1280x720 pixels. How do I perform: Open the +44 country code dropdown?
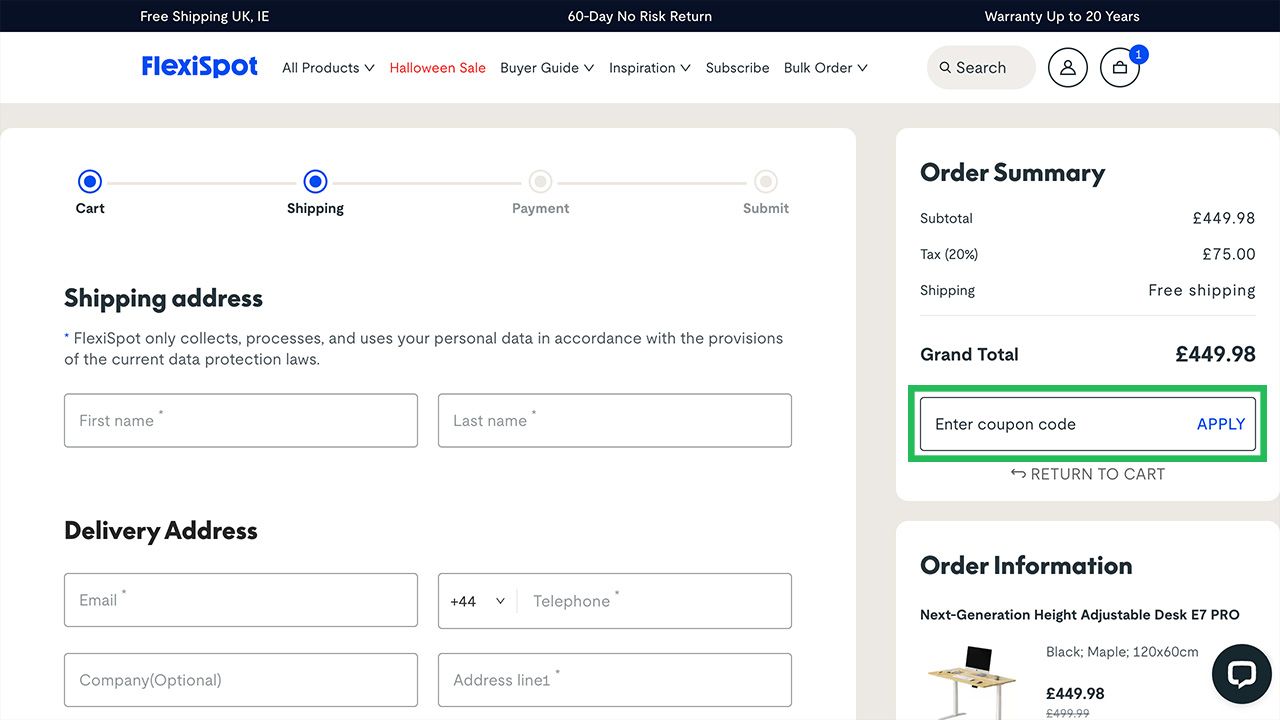coord(478,601)
